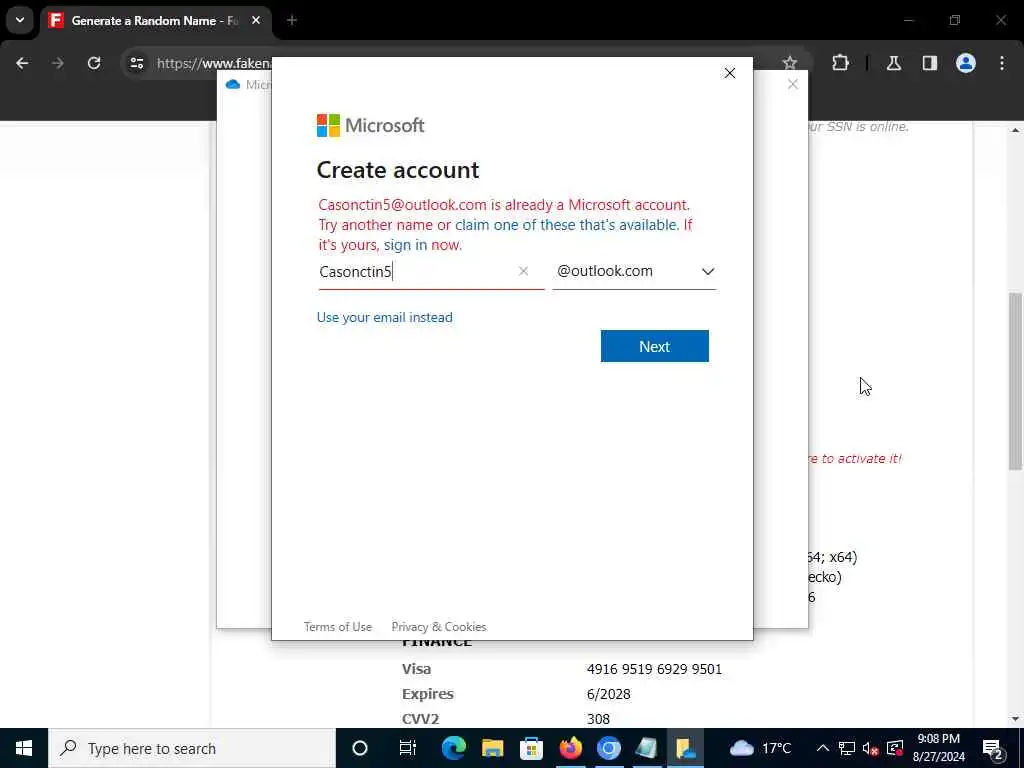This screenshot has height=768, width=1024.
Task: Open the notepad-like app on taskbar
Action: 647,748
